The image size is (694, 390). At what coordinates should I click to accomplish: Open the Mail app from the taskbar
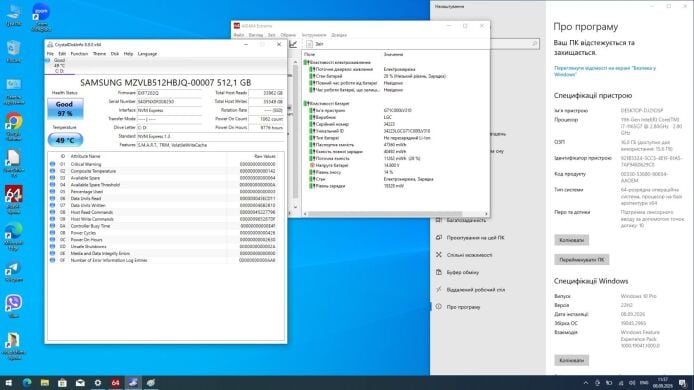(80, 382)
